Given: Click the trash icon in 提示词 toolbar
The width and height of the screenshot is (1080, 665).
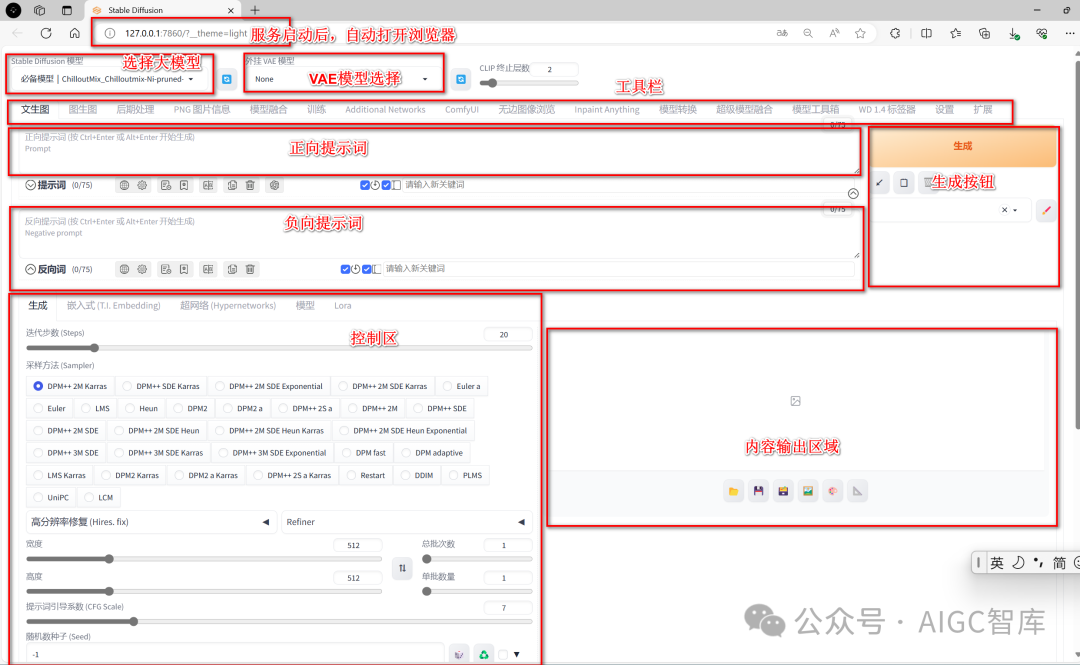Looking at the screenshot, I should click(x=250, y=185).
